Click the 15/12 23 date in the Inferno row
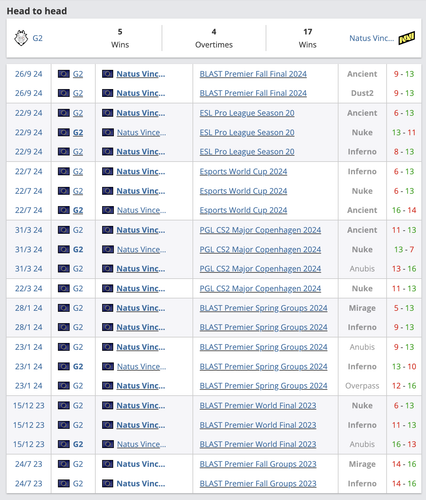 tap(29, 425)
